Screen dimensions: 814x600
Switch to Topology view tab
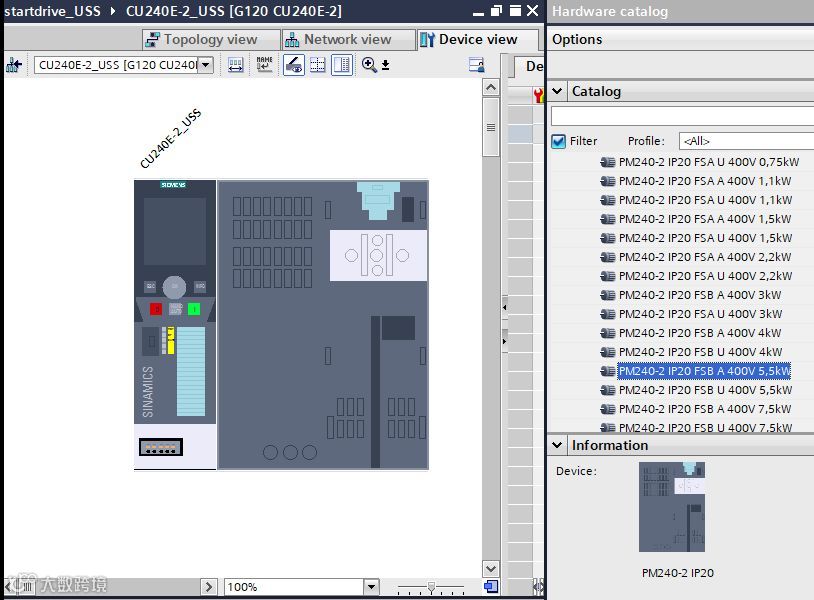click(x=210, y=39)
